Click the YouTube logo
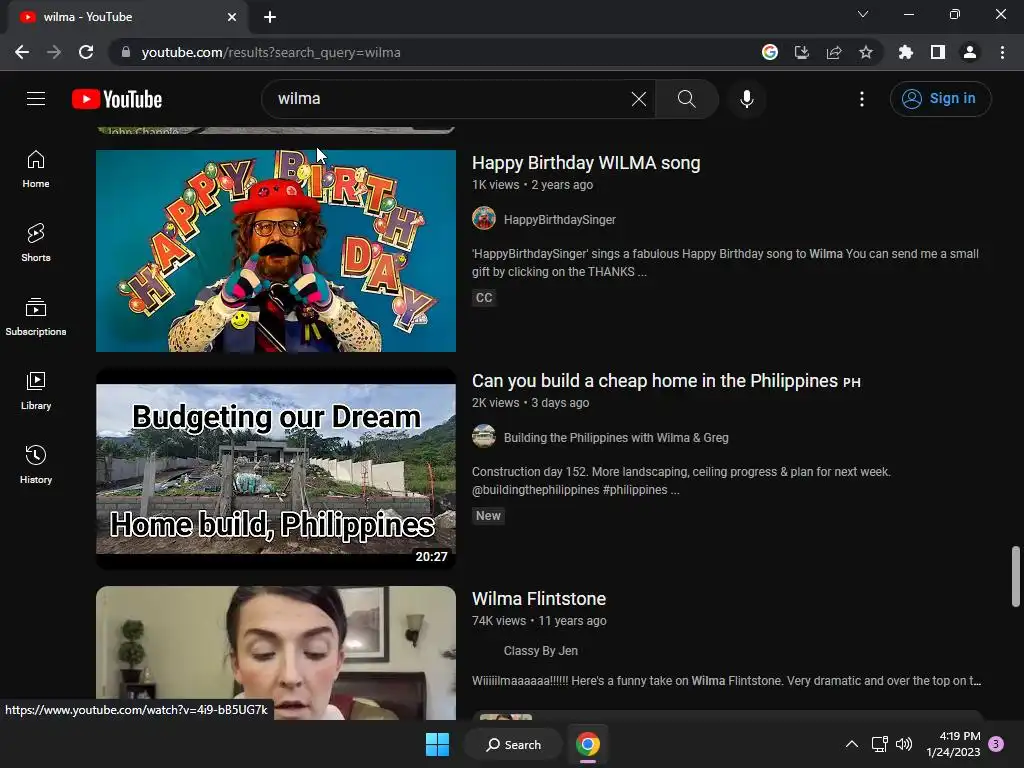Screen dimensions: 1024x768 [x=117, y=99]
